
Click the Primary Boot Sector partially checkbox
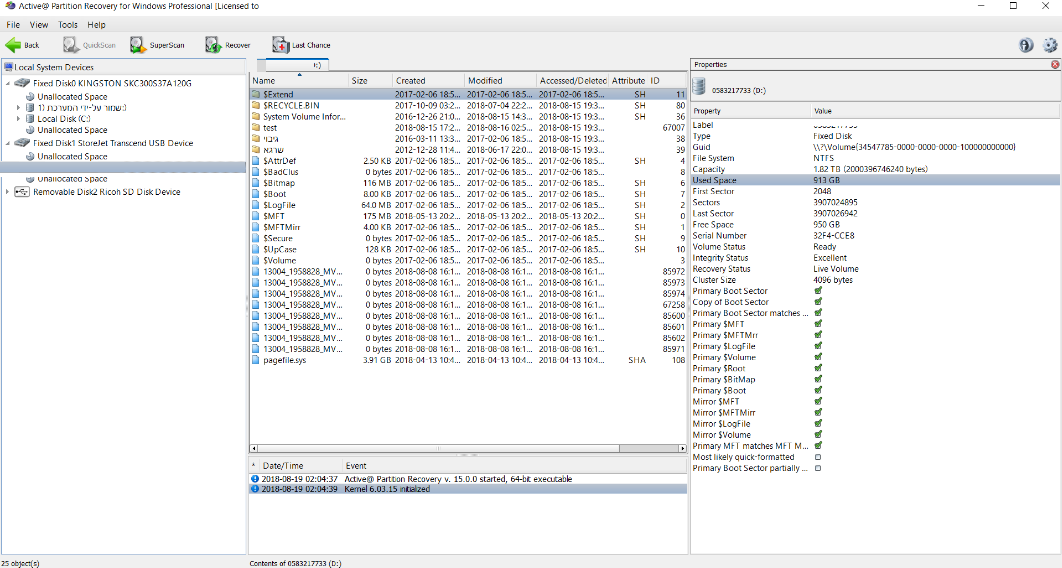coord(818,468)
